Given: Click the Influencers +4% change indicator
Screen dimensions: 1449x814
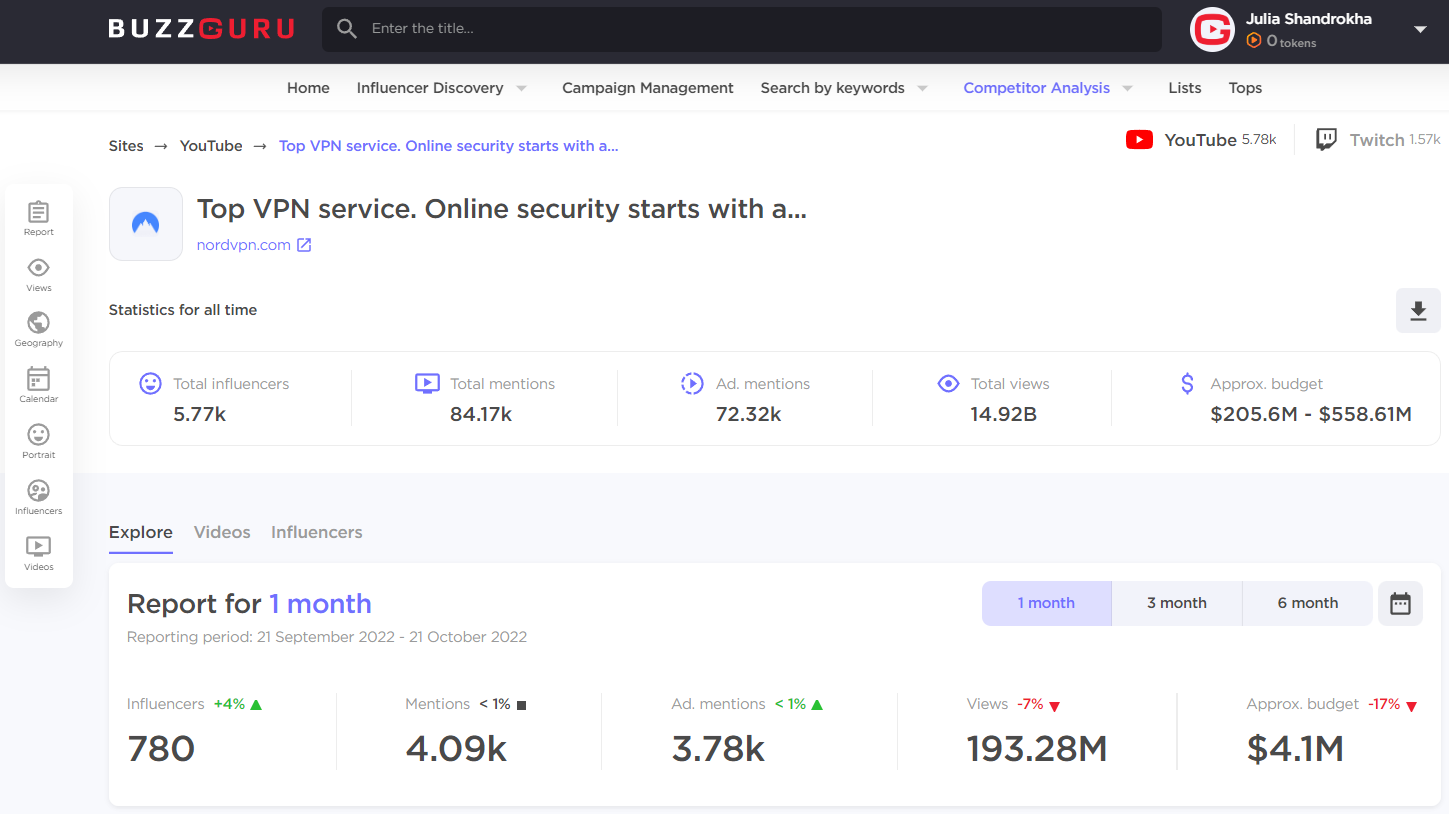Looking at the screenshot, I should tap(238, 705).
